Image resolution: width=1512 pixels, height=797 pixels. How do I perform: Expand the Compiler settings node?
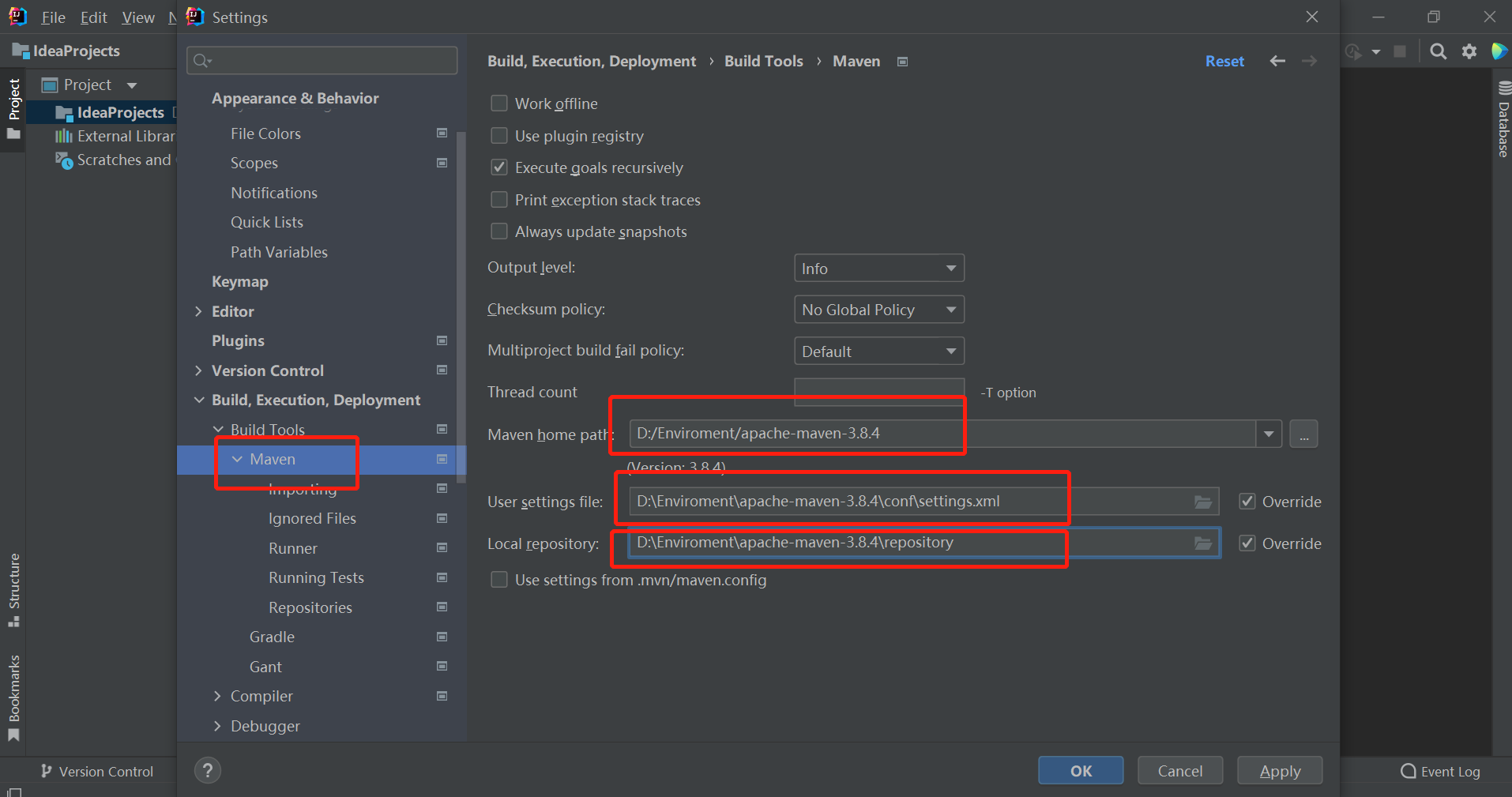point(218,696)
